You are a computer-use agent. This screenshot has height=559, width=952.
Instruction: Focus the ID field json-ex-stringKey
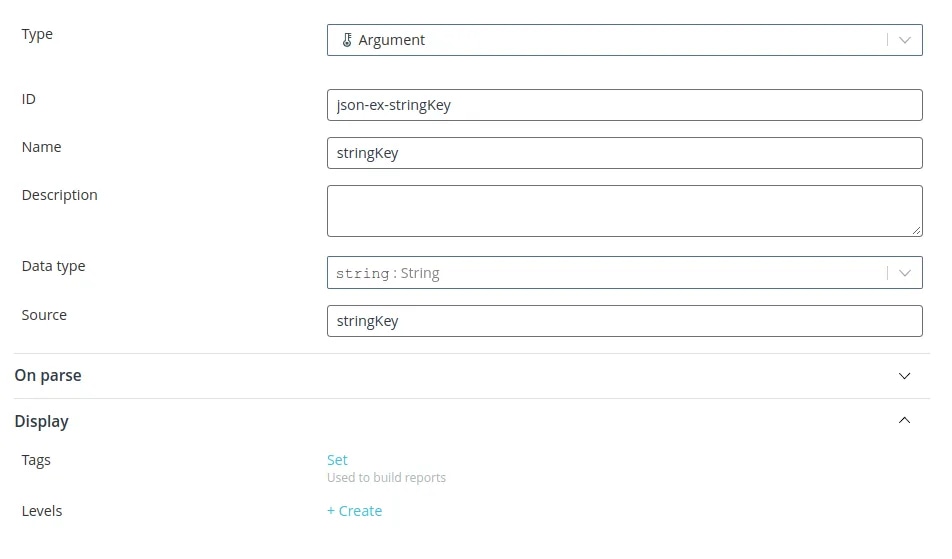click(625, 105)
